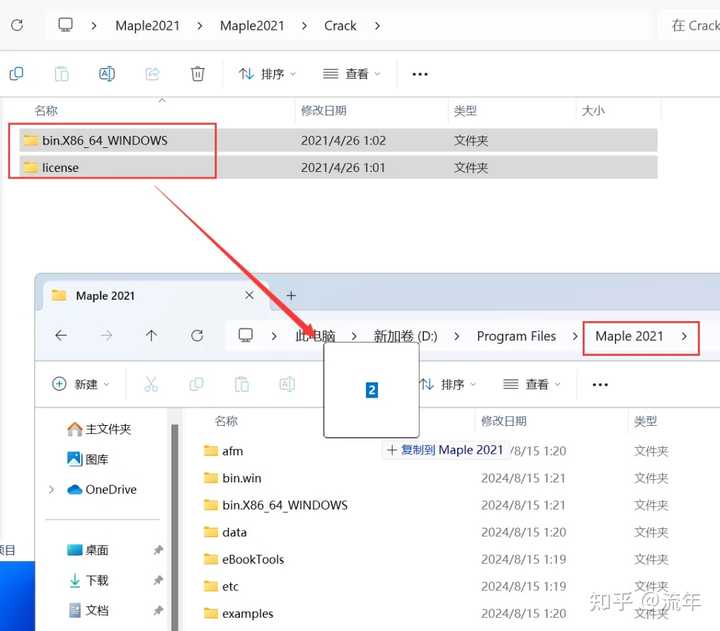Viewport: 720px width, 631px height.
Task: Sort by 修改日期 column in Crack window
Action: (323, 111)
